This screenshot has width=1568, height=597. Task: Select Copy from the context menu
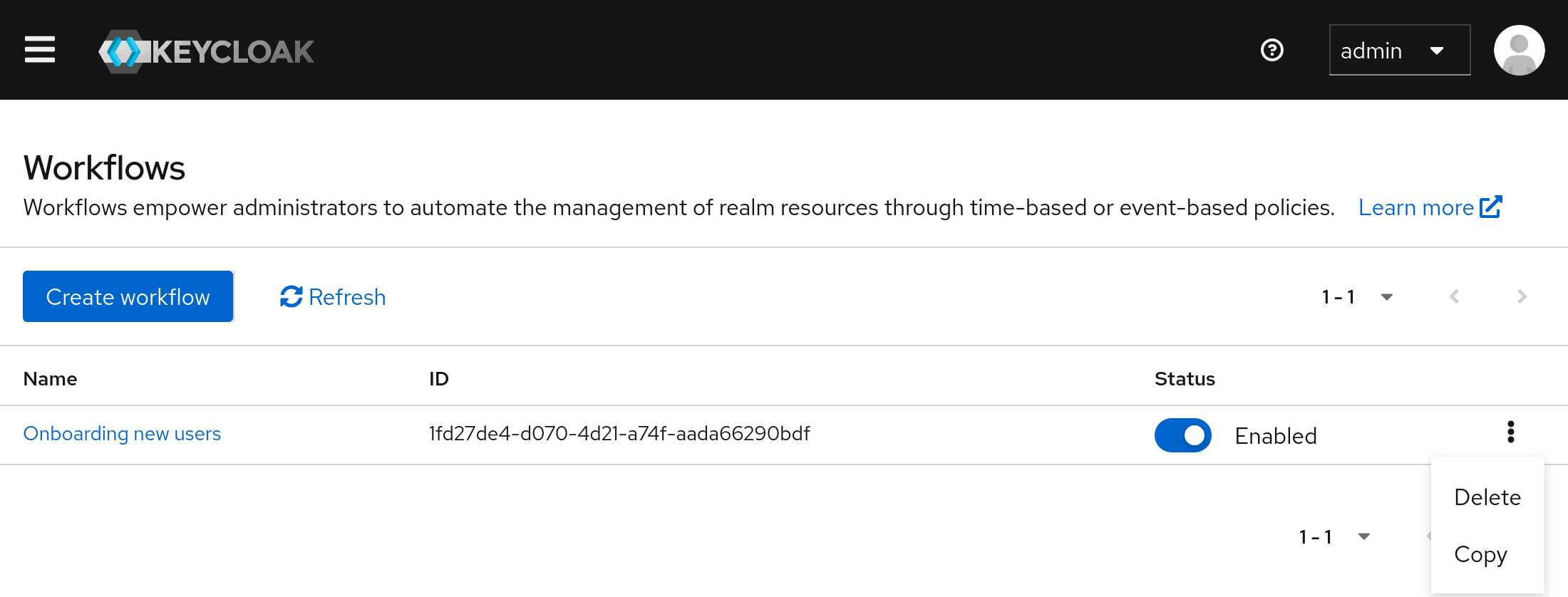click(1482, 554)
